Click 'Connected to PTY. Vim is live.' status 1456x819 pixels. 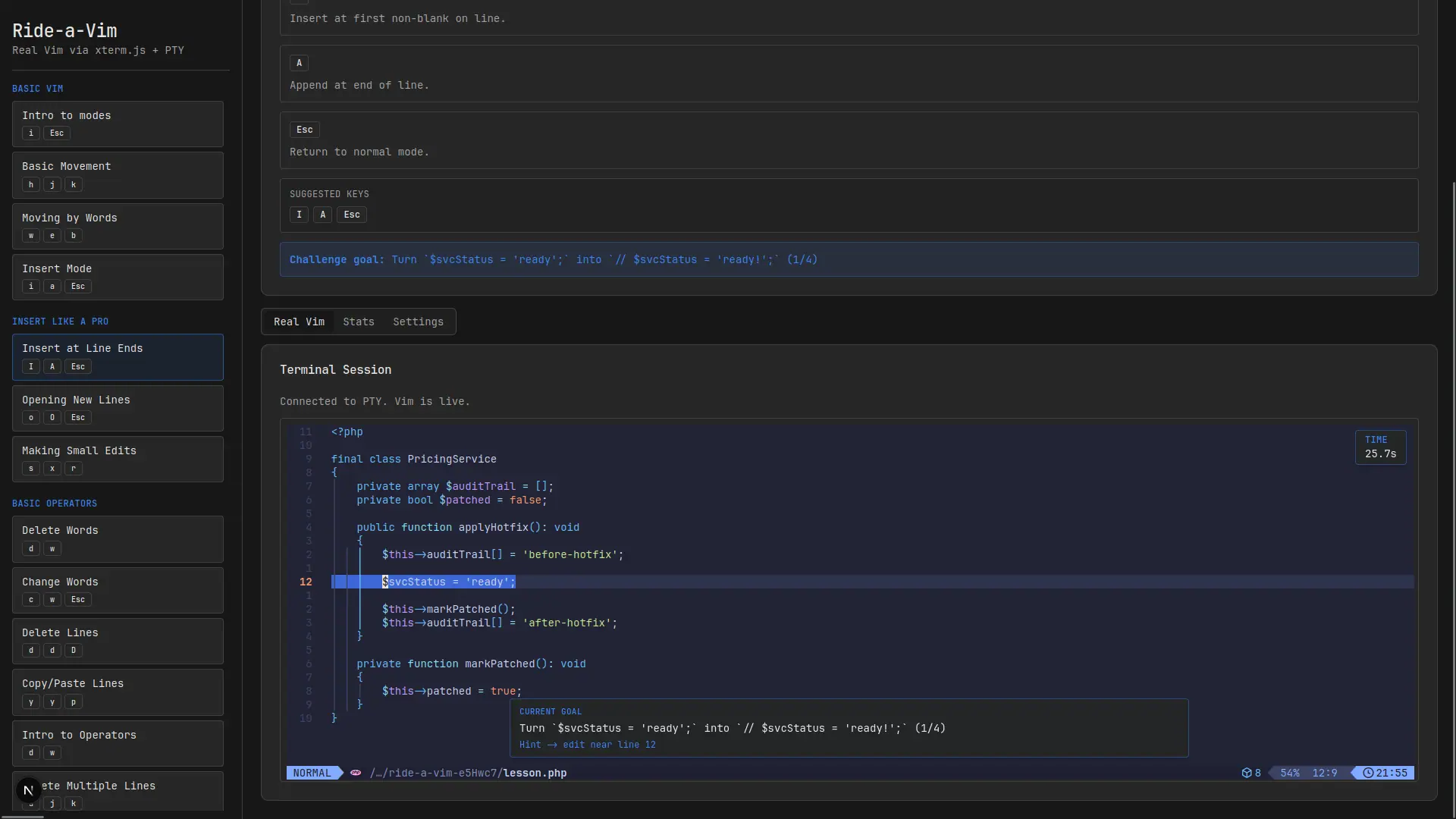(375, 401)
